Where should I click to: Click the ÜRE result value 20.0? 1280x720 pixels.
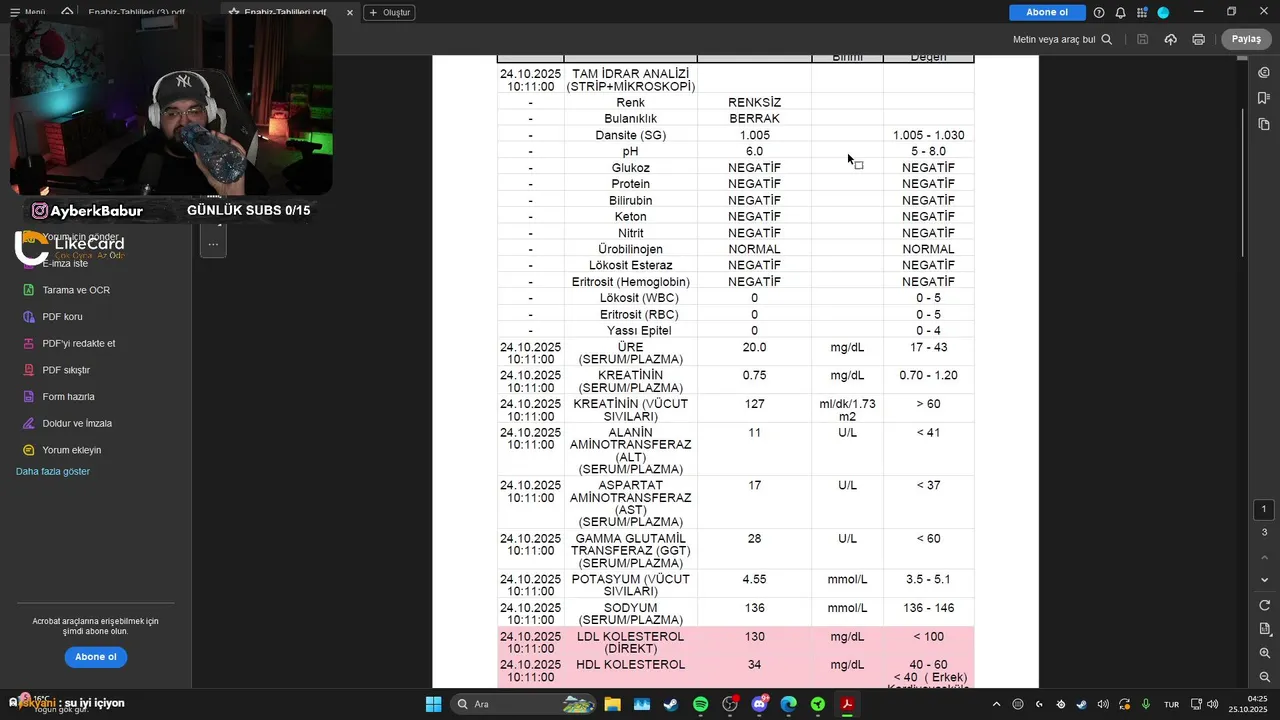point(754,347)
